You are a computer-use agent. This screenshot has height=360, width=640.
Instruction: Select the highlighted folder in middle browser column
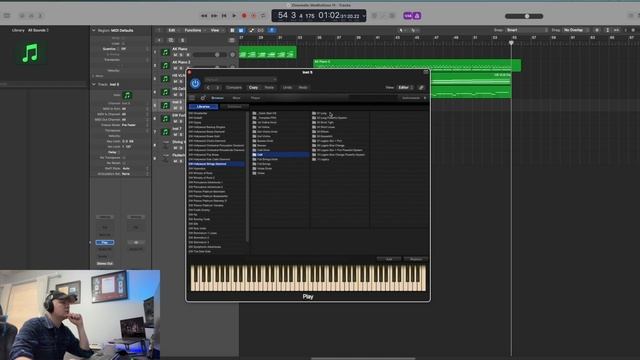(280, 155)
